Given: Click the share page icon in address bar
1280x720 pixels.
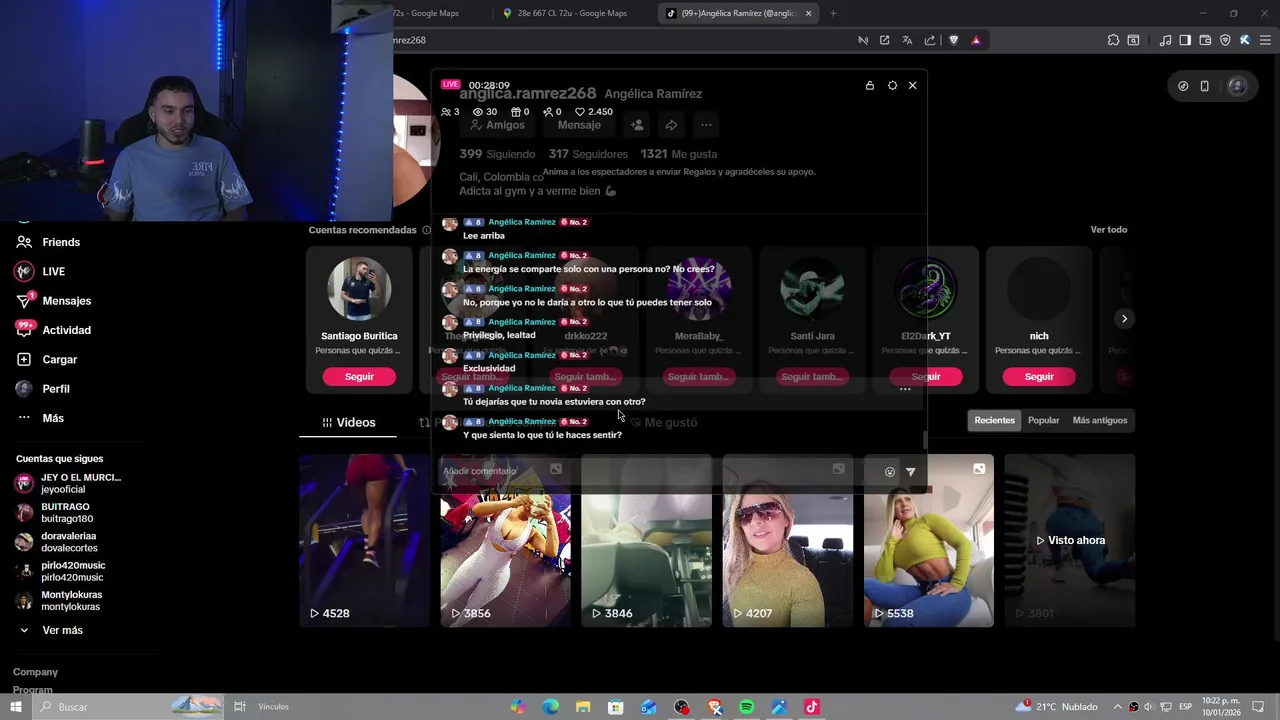Looking at the screenshot, I should (x=930, y=40).
